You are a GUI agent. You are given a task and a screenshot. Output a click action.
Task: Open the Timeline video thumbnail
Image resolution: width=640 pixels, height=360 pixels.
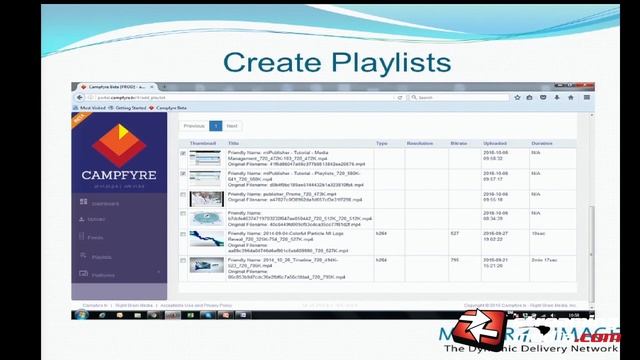[207, 265]
